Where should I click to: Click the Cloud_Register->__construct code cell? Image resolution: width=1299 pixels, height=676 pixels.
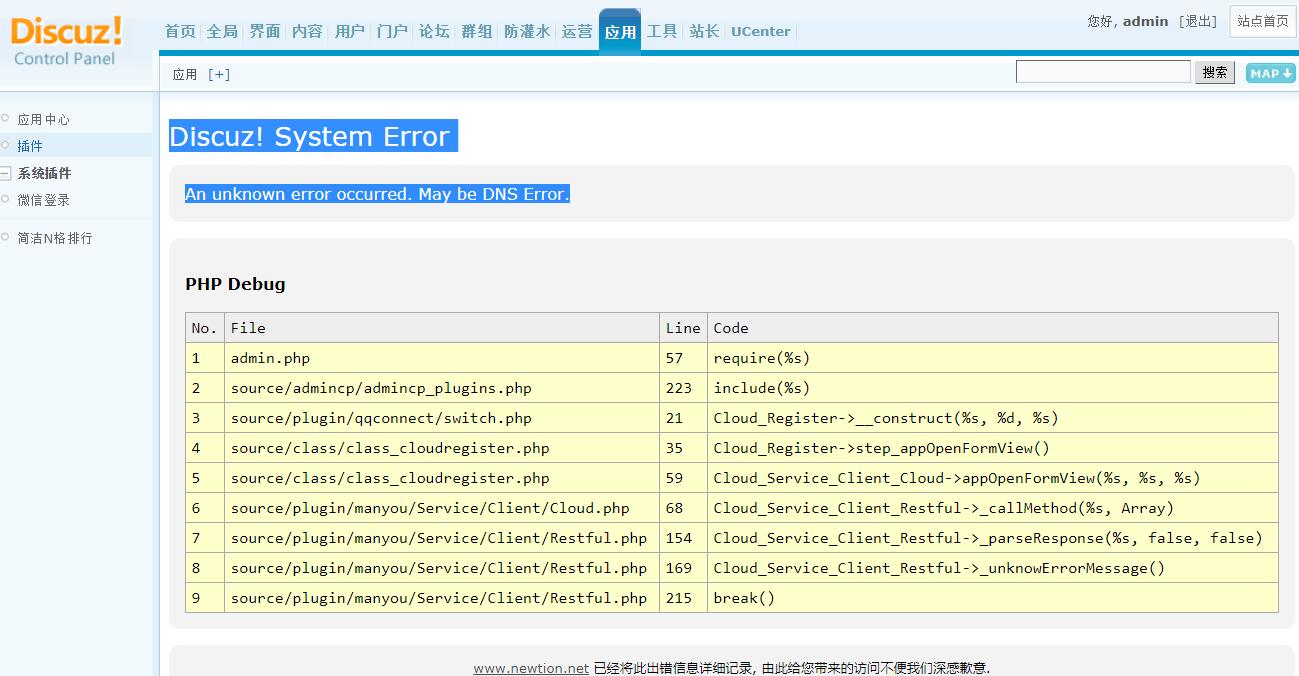(x=993, y=418)
